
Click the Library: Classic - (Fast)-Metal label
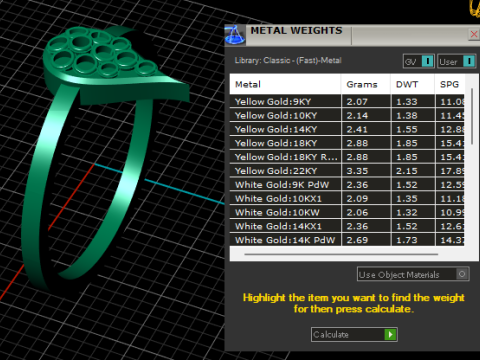click(288, 60)
